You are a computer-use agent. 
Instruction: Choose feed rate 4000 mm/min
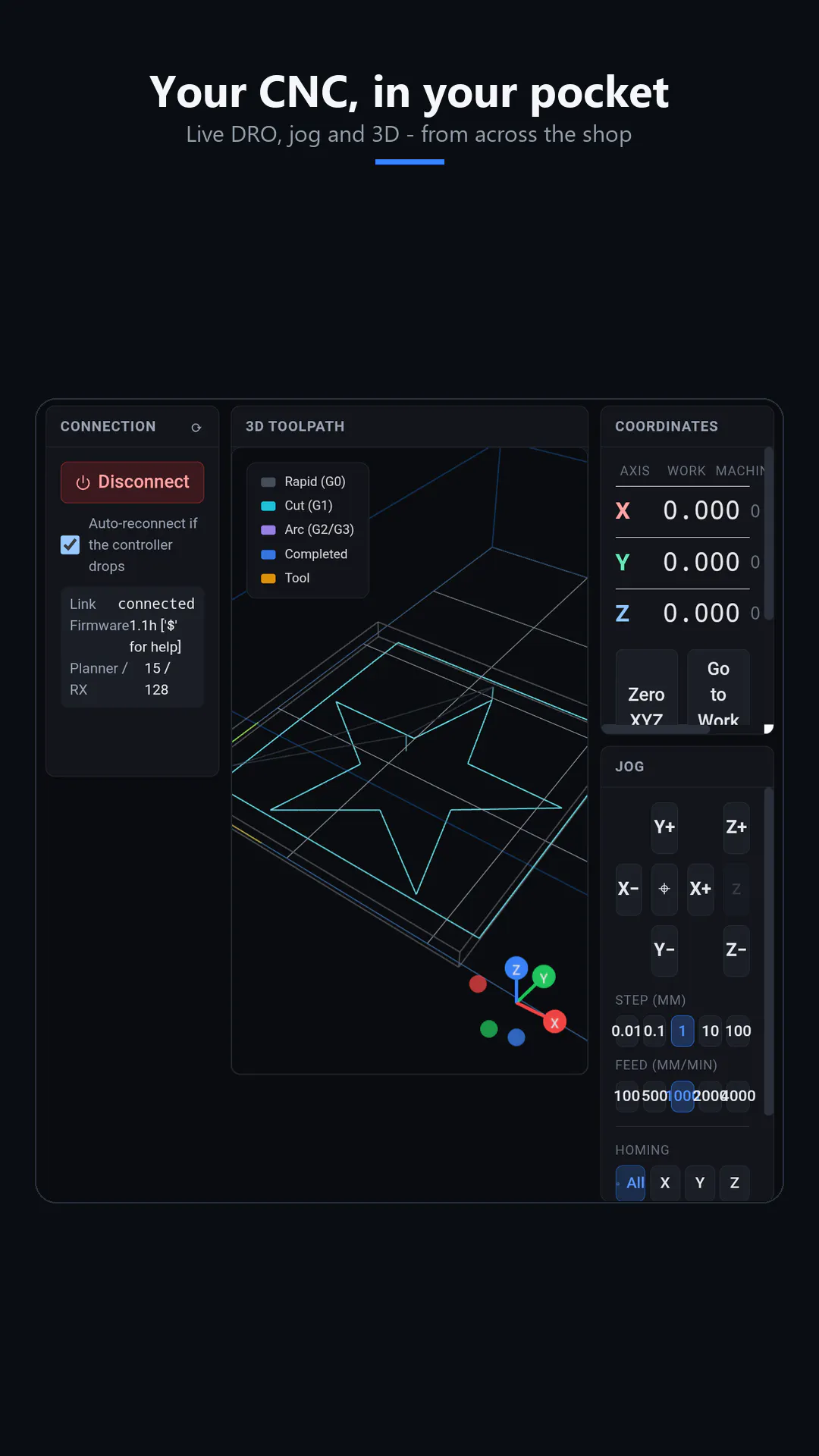[x=739, y=1097]
